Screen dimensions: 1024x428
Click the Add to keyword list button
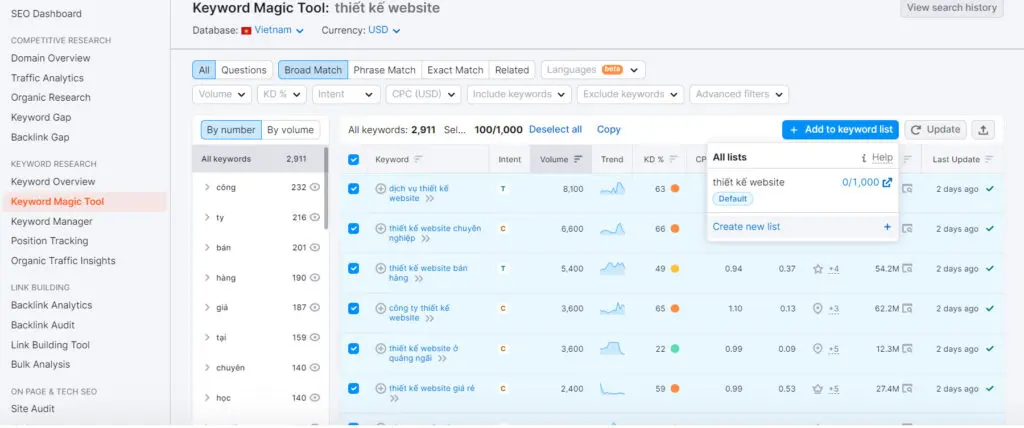click(x=840, y=130)
